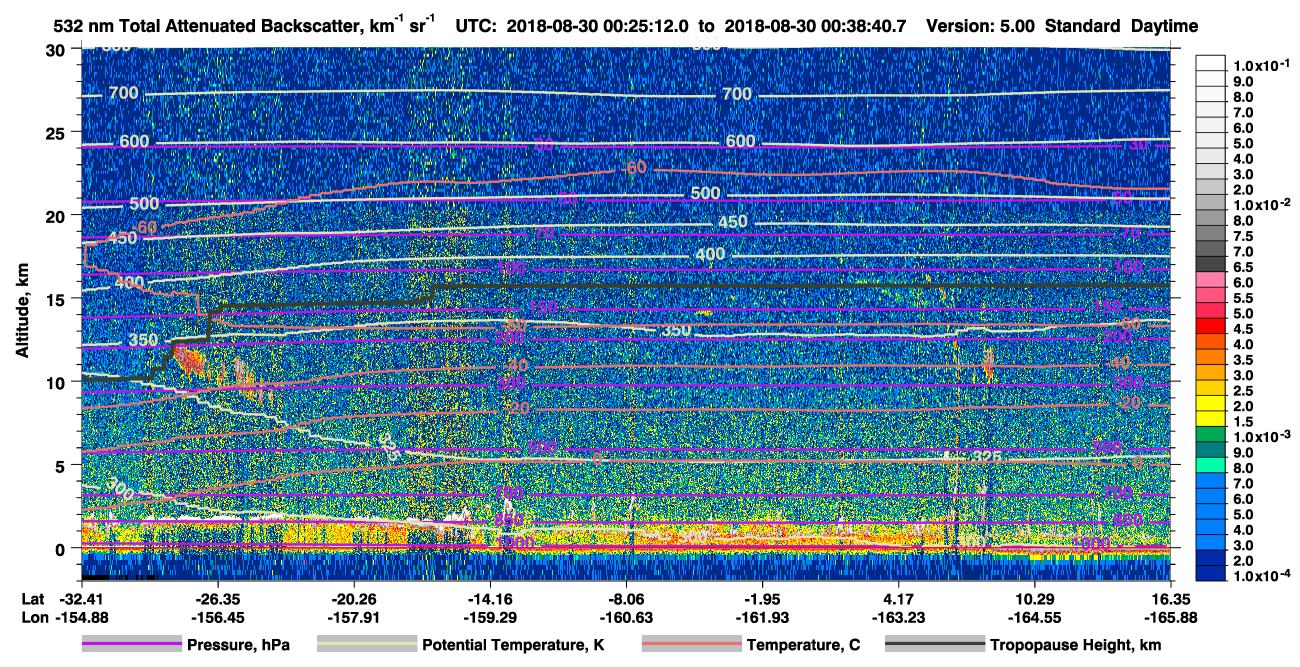Select the start time '2018-08-30 00:25:12.0'
The height and width of the screenshot is (667, 1300).
[596, 27]
